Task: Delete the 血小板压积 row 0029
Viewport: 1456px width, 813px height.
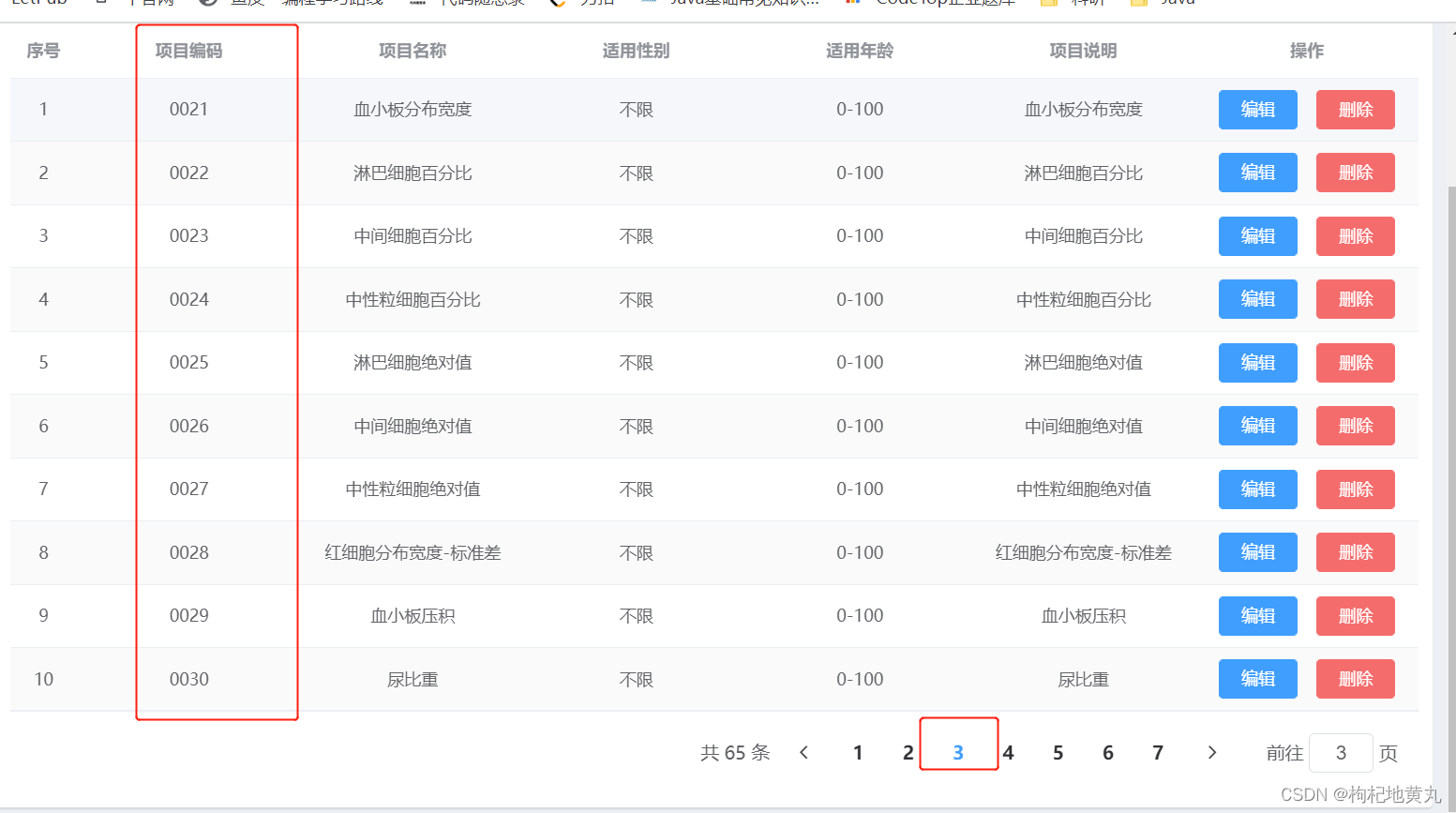Action: pos(1355,616)
